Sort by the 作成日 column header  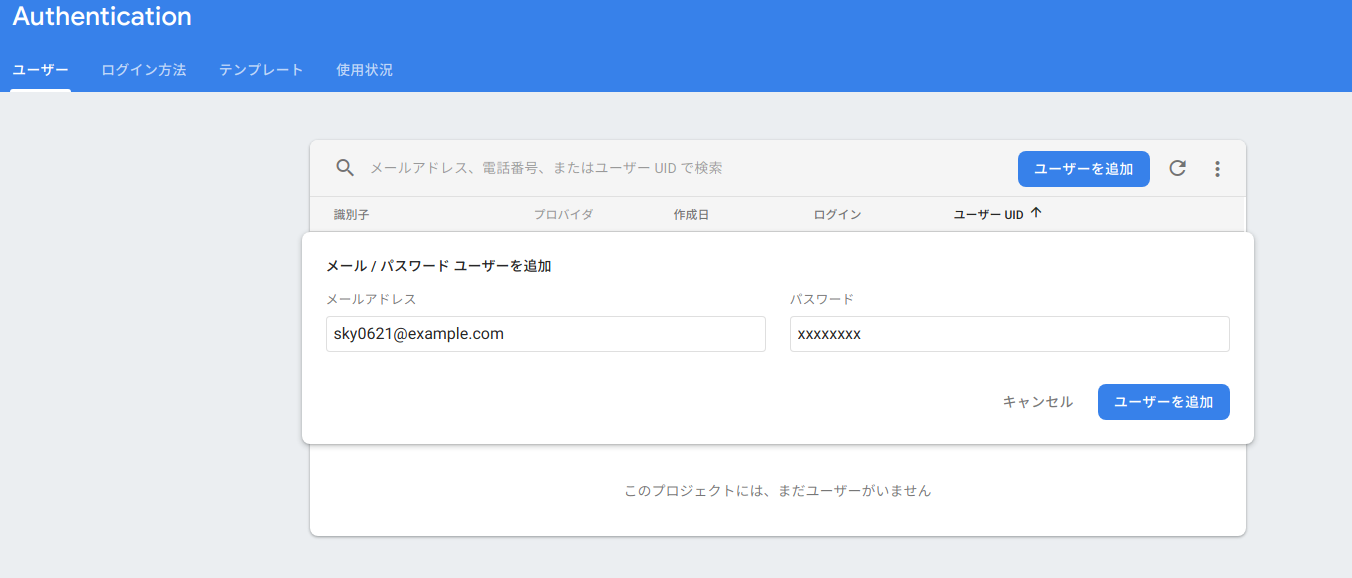coord(690,213)
